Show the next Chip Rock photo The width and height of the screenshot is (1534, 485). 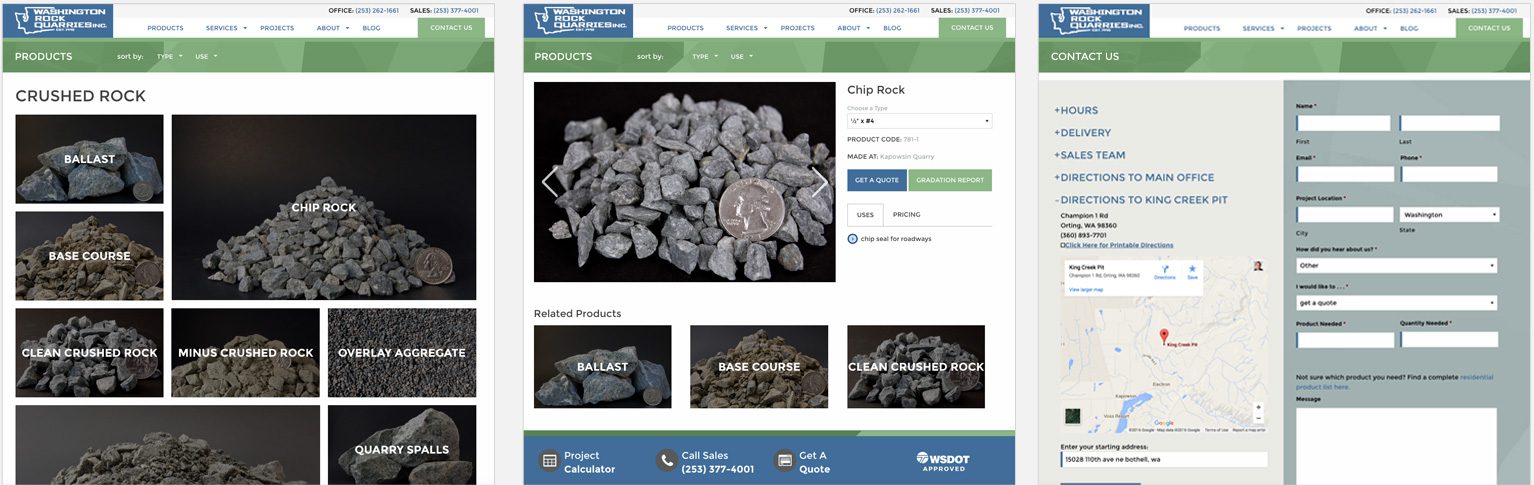(820, 182)
